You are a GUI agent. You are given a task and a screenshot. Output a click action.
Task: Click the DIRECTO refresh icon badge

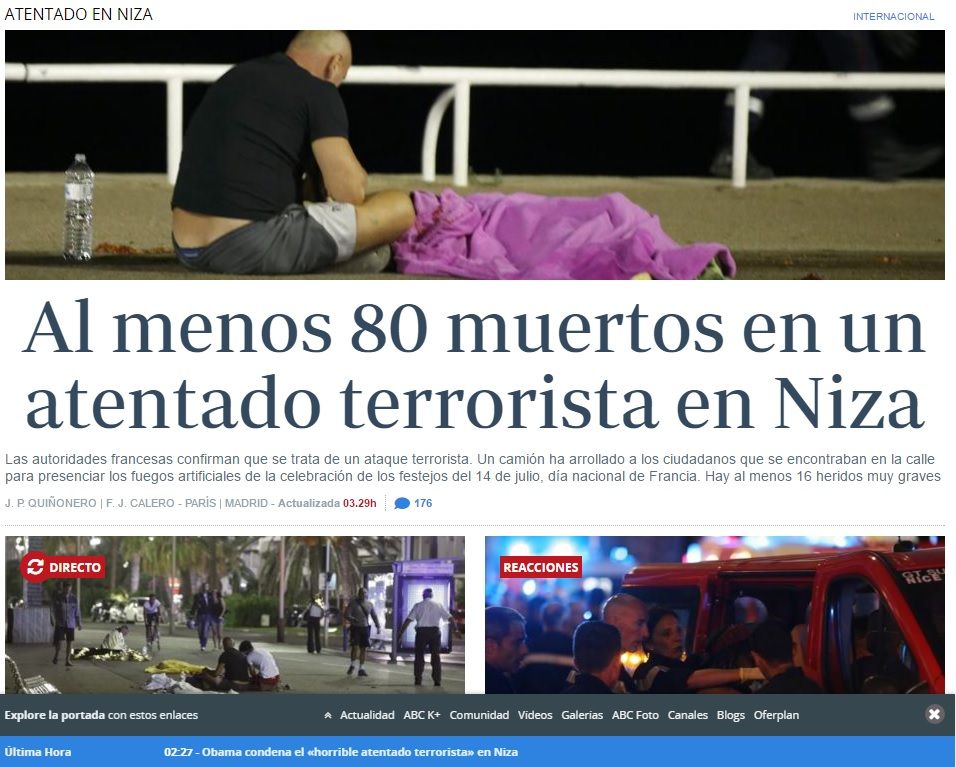(x=36, y=567)
